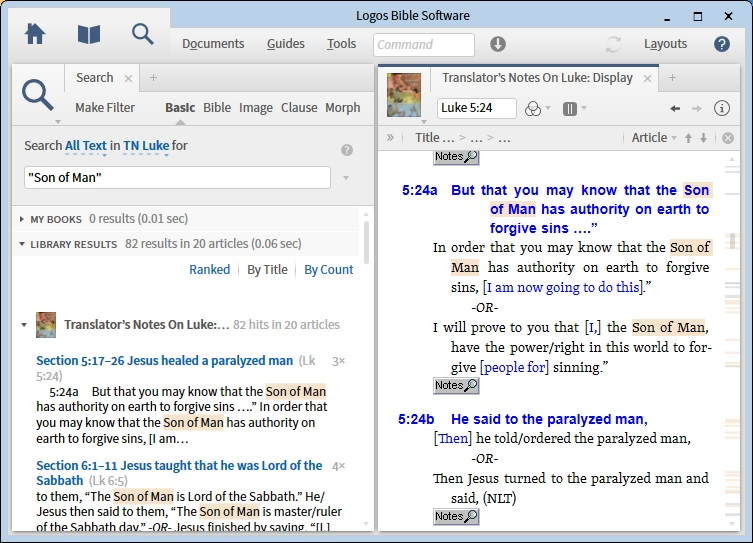The image size is (753, 543).
Task: Jump to previous article with up arrow
Action: pyautogui.click(x=688, y=138)
